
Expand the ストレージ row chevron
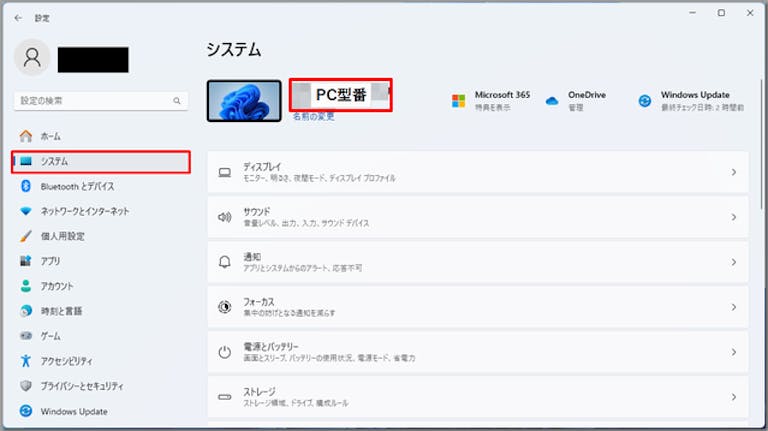click(734, 397)
